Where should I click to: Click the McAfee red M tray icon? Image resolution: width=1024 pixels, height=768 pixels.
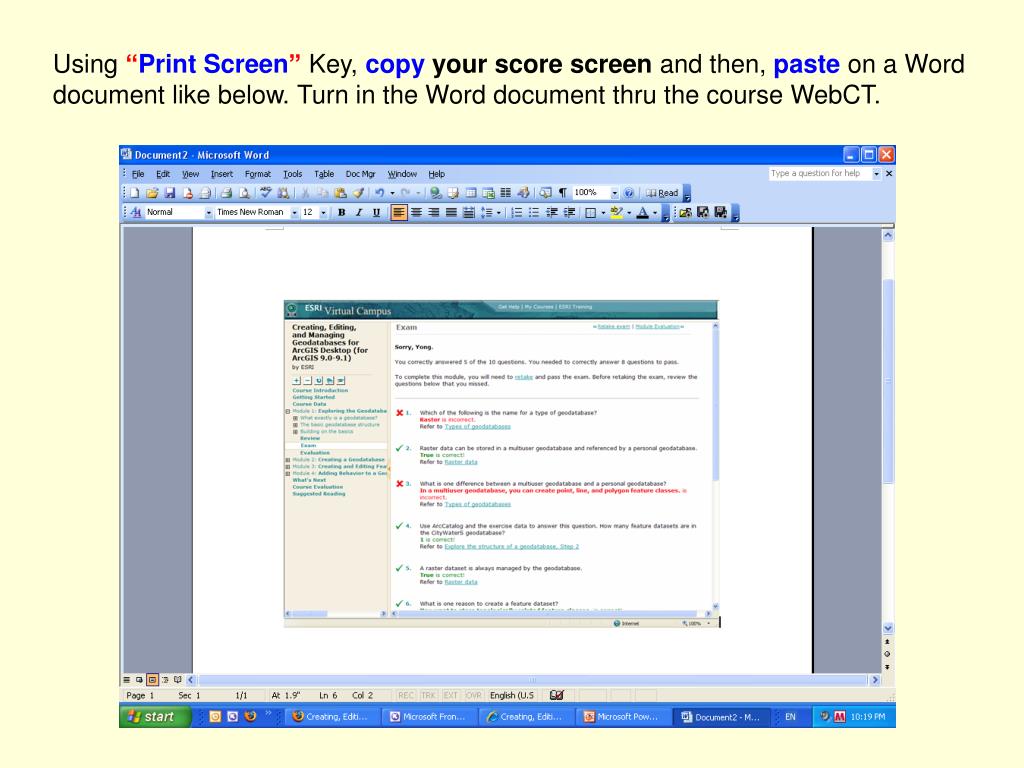click(x=839, y=716)
